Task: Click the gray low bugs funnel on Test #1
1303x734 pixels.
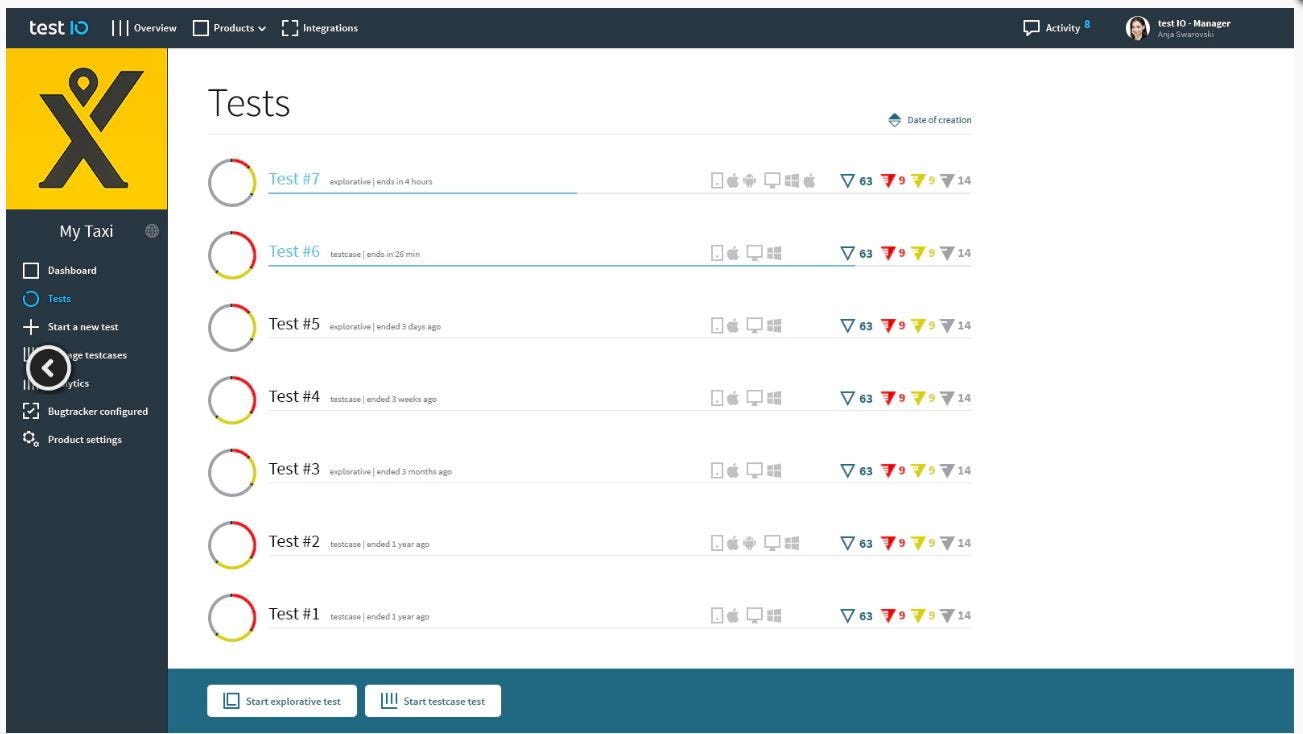Action: coord(946,615)
